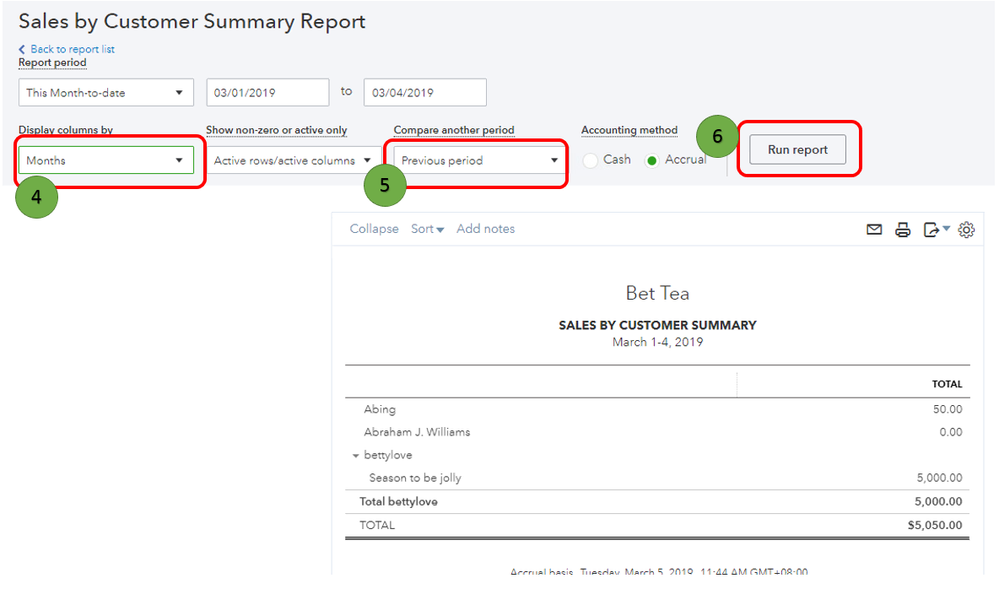Open the Abraham J. Williams row
The height and width of the screenshot is (595, 999).
click(417, 432)
